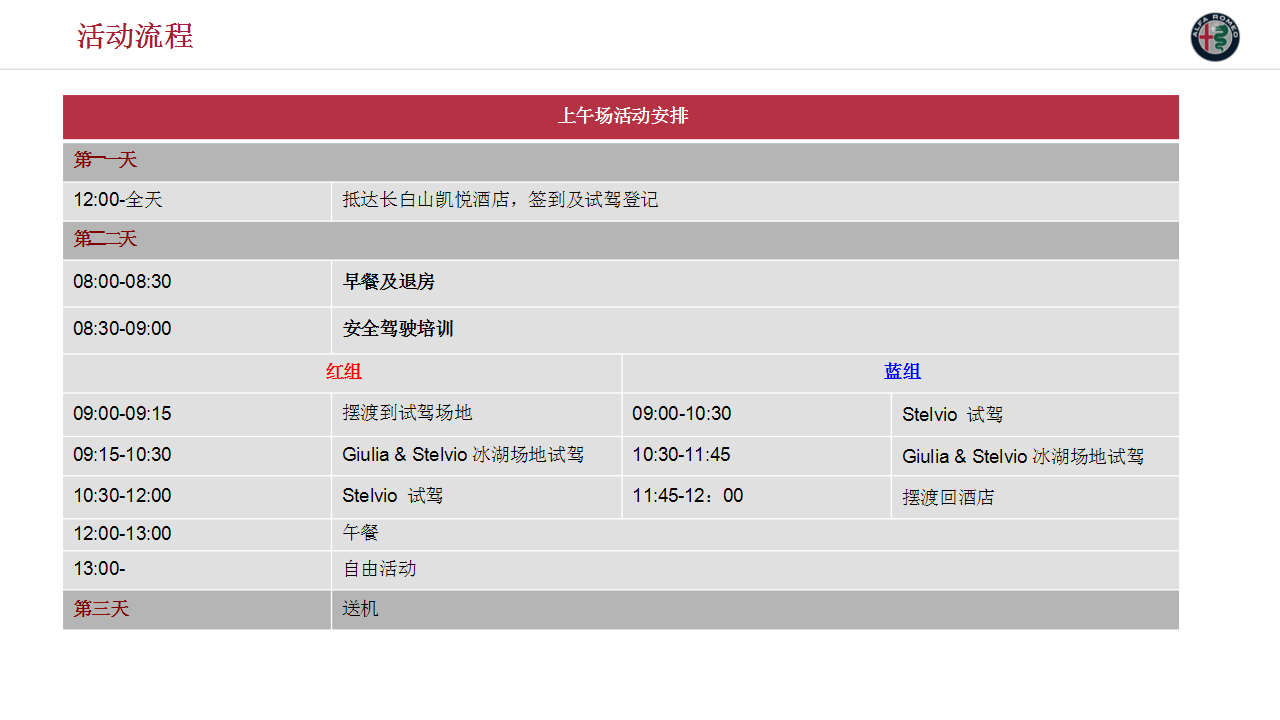This screenshot has height=720, width=1280.
Task: Click the Alfa Romeo logo badge
Action: (x=1215, y=37)
